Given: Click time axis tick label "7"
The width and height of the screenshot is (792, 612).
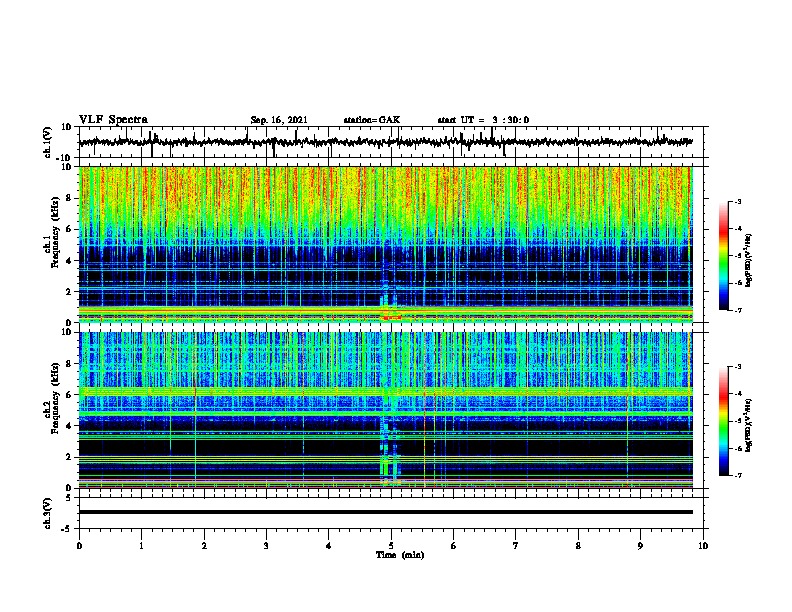Looking at the screenshot, I should [516, 546].
